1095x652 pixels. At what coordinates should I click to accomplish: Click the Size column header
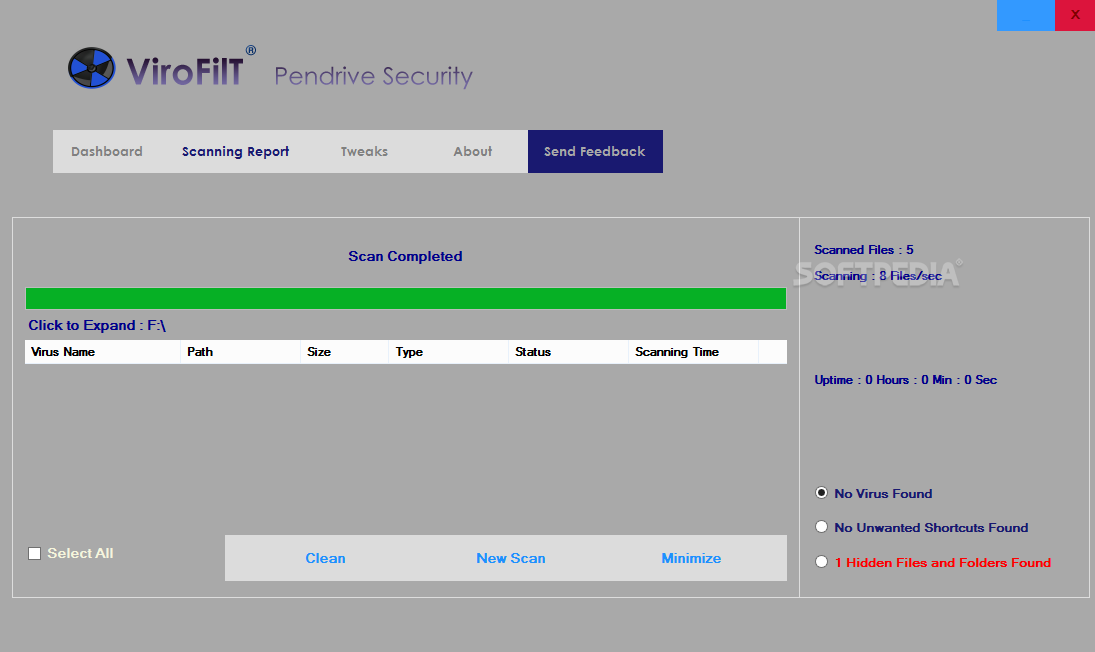point(344,352)
